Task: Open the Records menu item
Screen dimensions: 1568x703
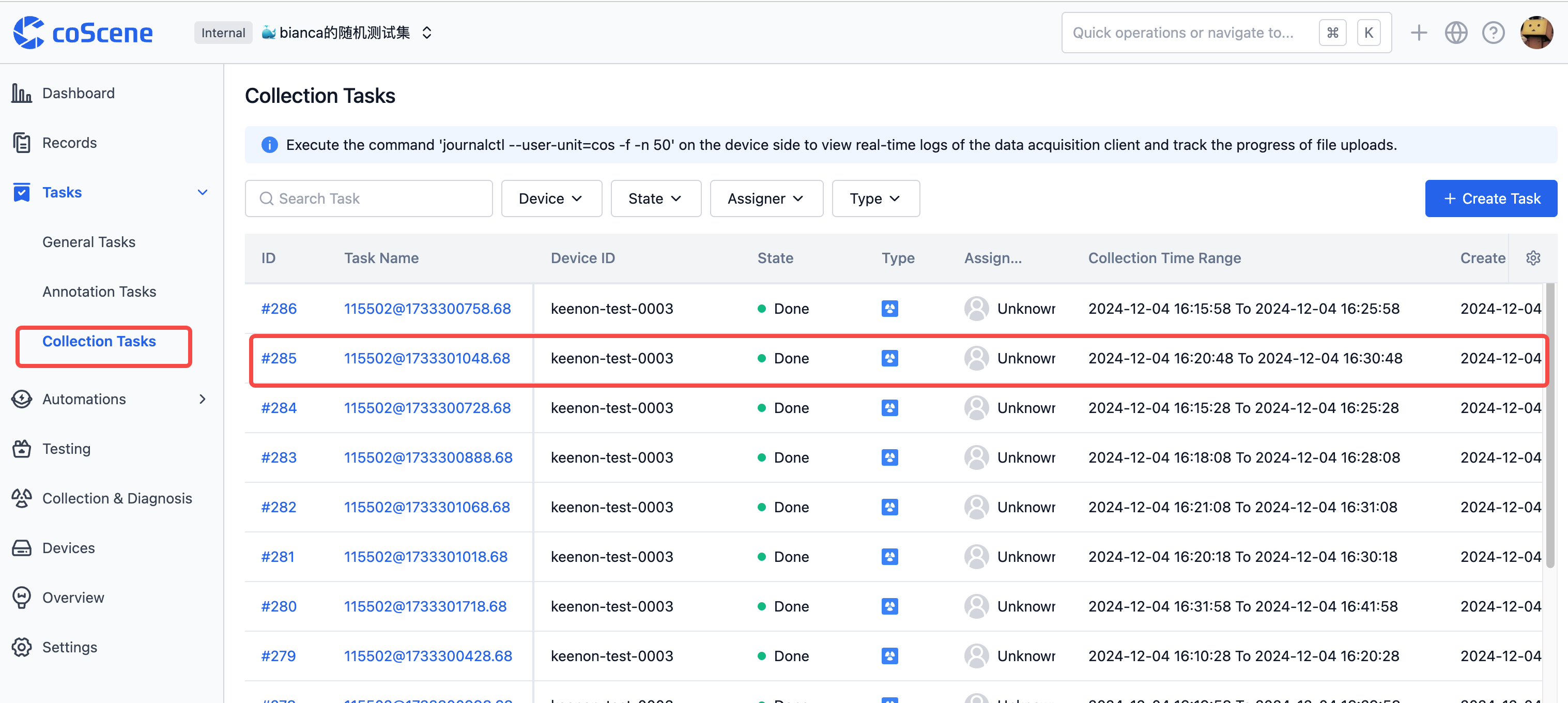Action: point(69,143)
